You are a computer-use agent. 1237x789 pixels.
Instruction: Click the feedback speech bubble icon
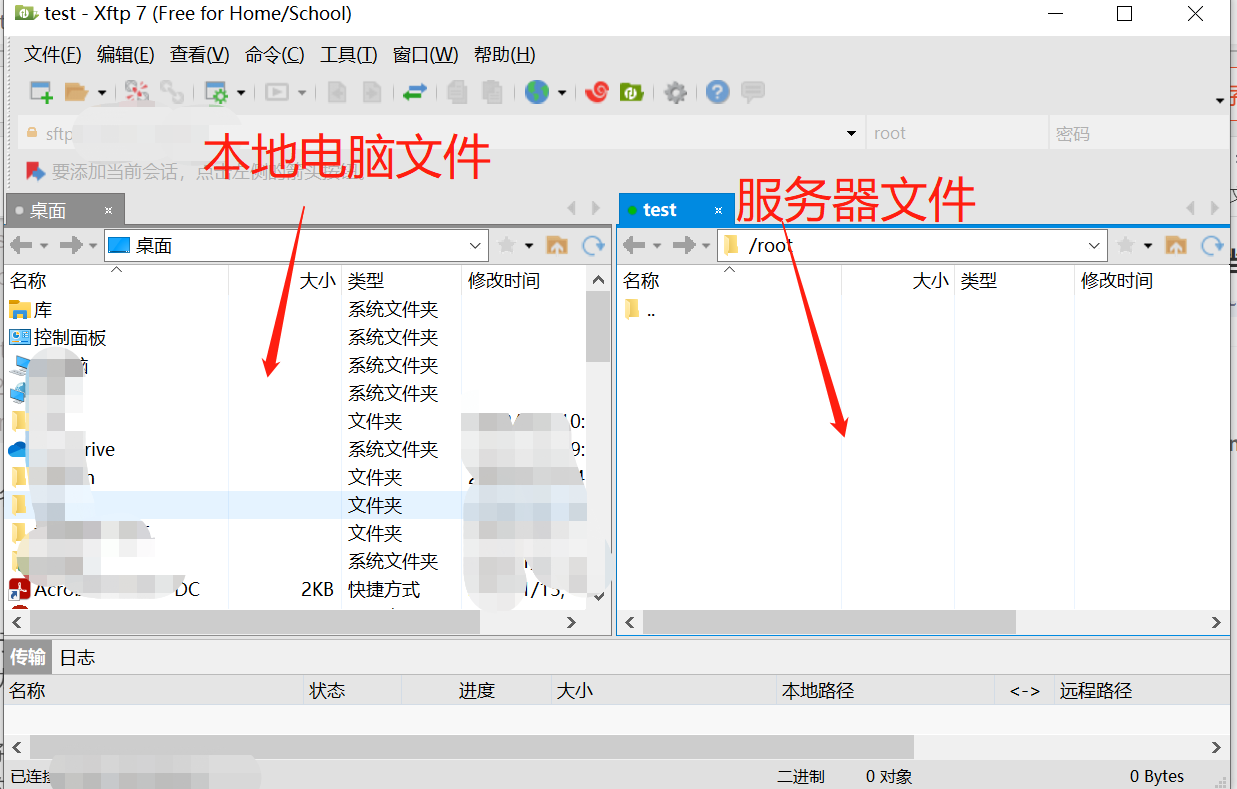click(752, 92)
